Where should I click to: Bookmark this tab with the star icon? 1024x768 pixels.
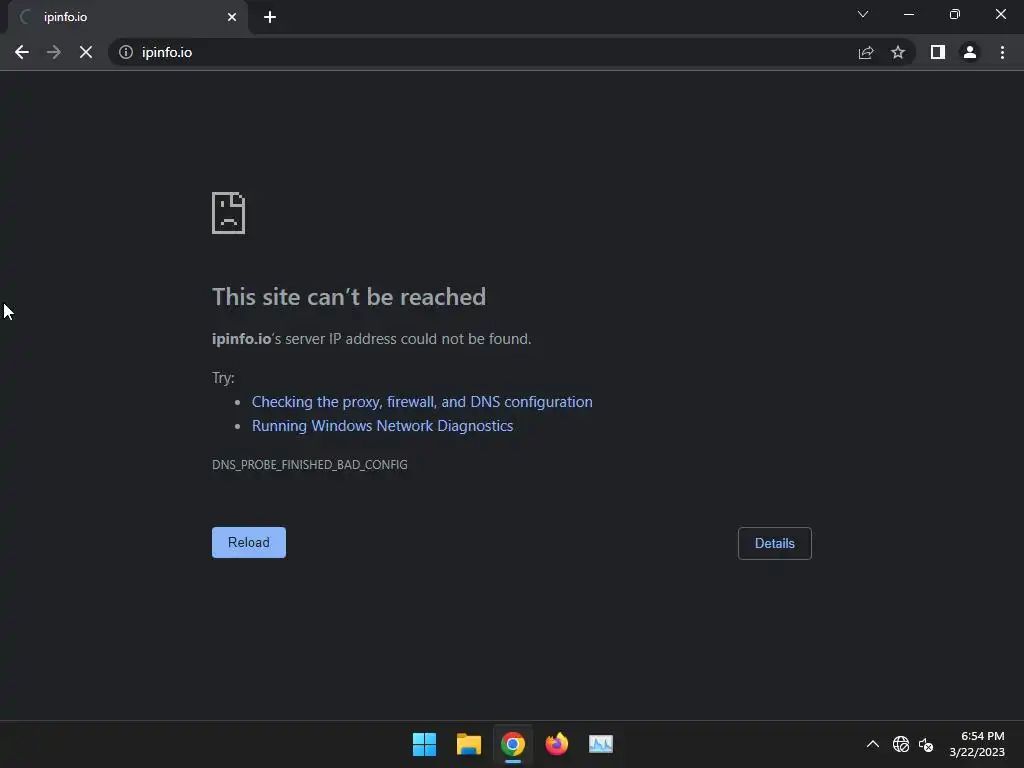pos(898,52)
